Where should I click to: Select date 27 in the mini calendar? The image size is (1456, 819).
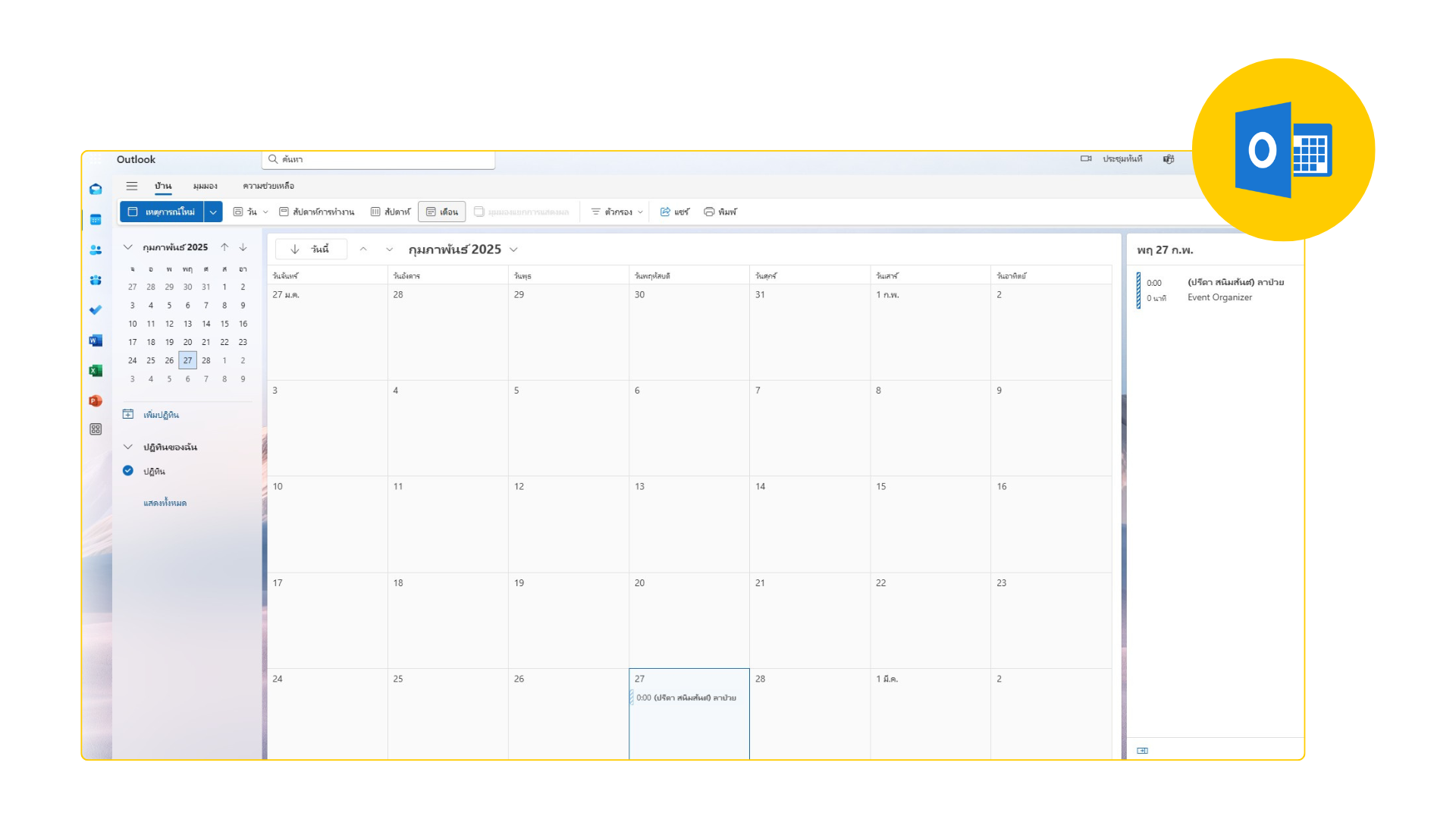click(187, 360)
